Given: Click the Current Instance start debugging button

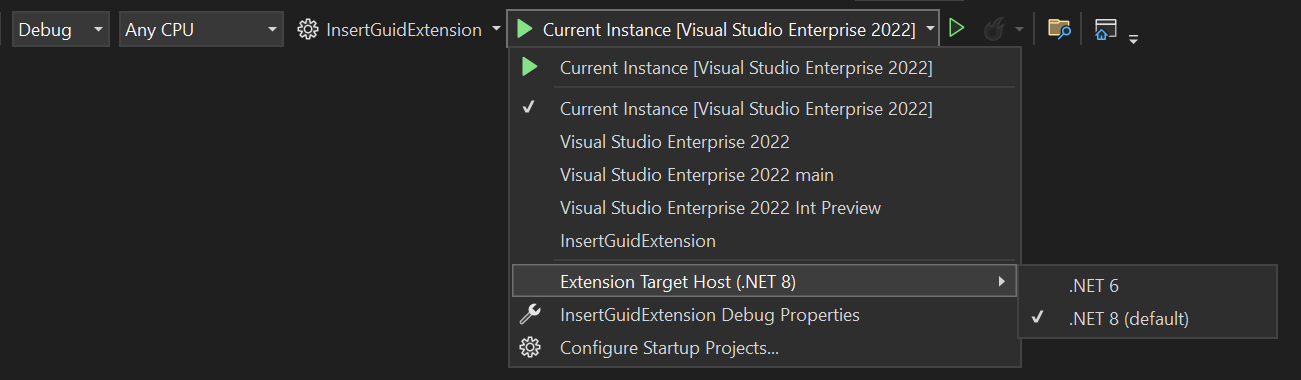Looking at the screenshot, I should pos(715,30).
